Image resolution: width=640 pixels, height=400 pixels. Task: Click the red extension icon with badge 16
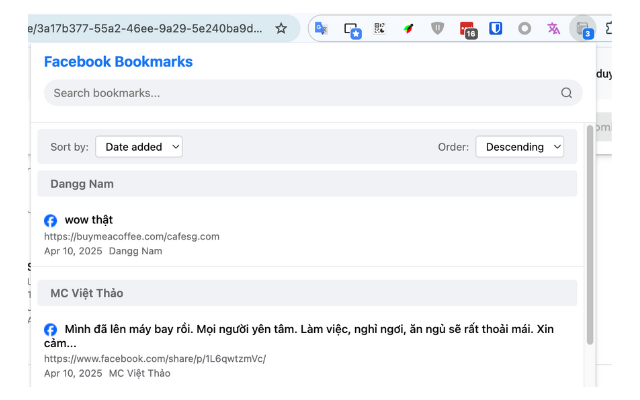(x=468, y=30)
